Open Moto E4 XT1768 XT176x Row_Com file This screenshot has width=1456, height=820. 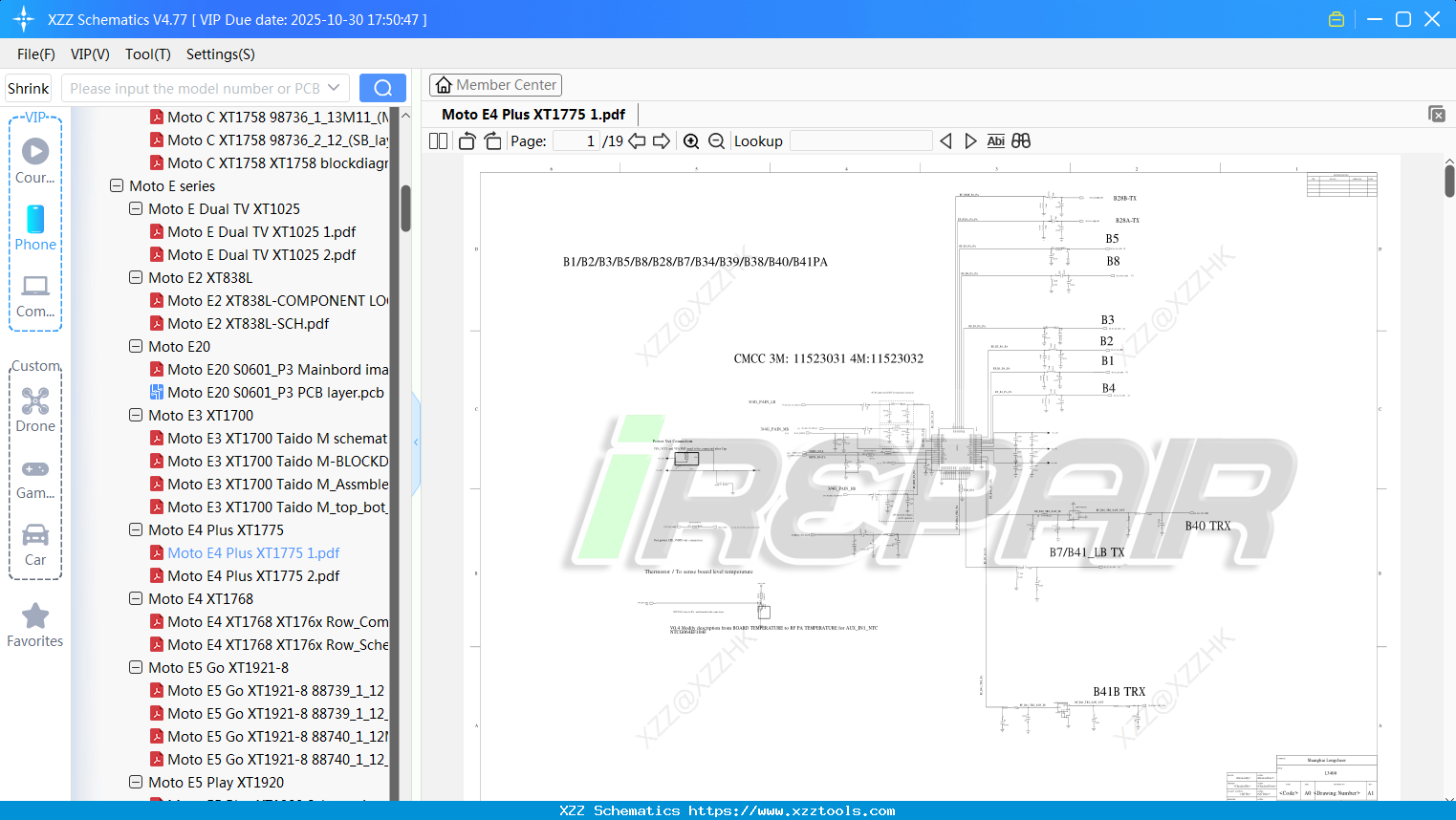(277, 622)
